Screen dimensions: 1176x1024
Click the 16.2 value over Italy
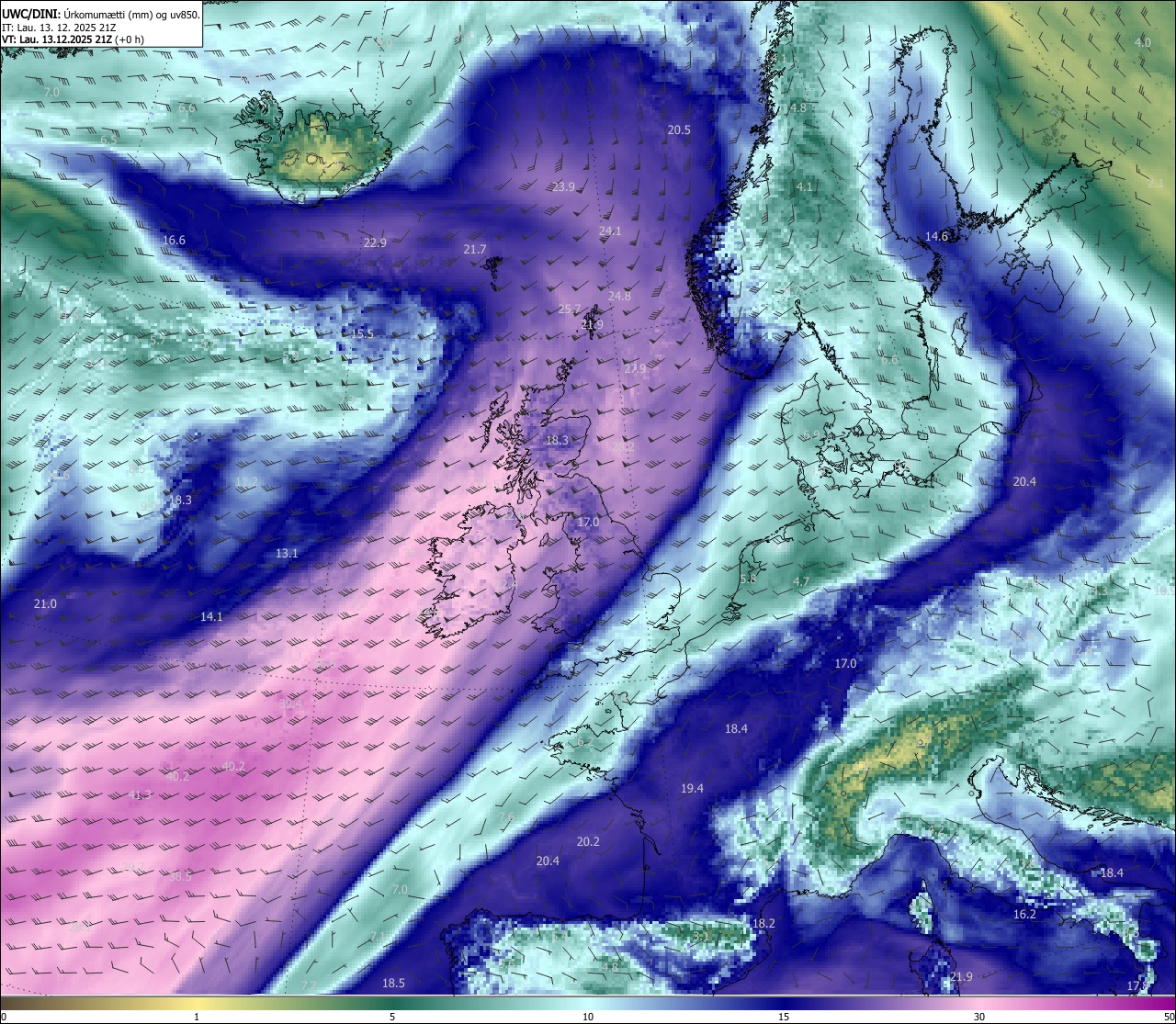(1024, 915)
